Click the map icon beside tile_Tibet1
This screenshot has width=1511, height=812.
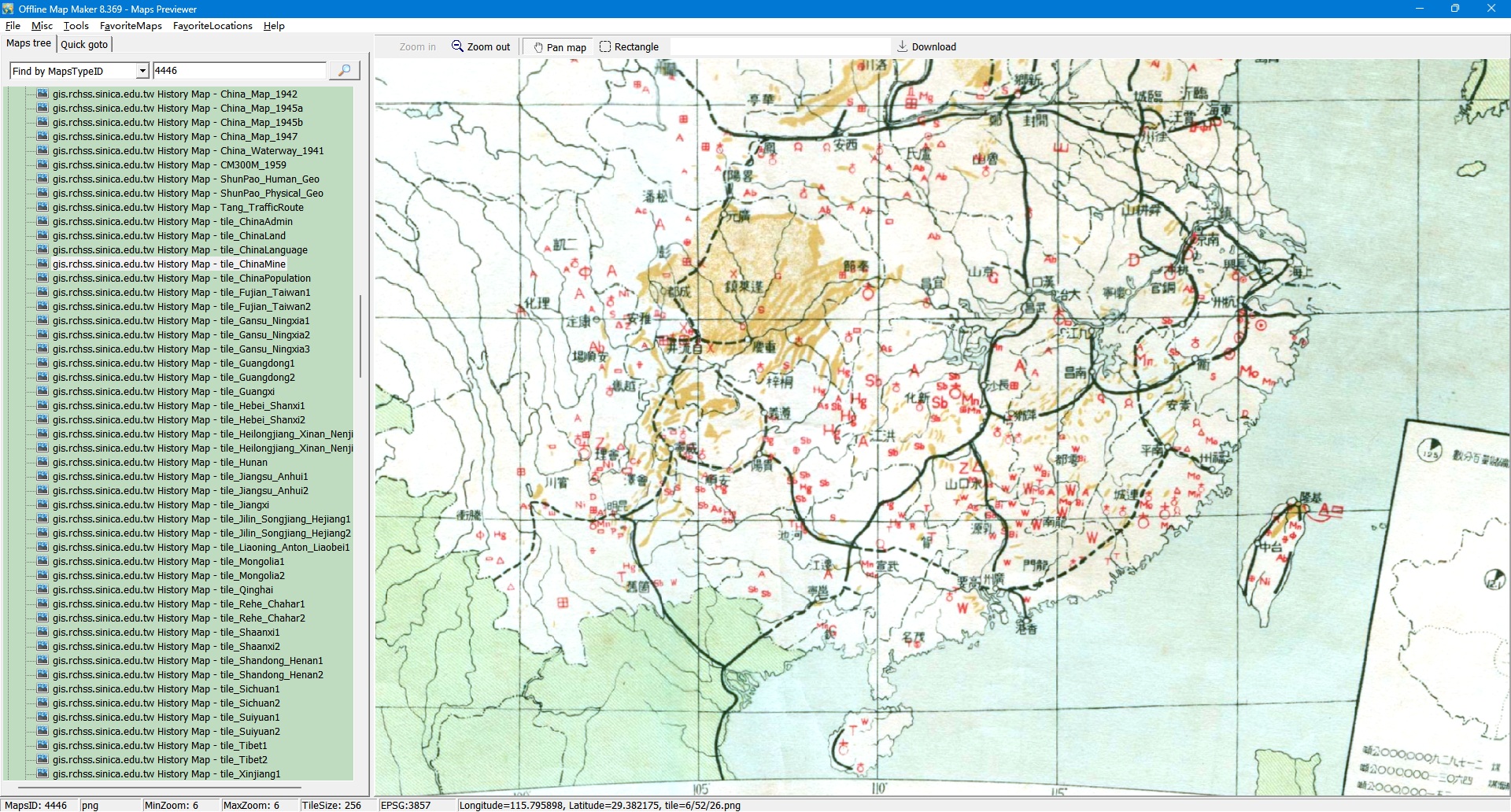43,746
